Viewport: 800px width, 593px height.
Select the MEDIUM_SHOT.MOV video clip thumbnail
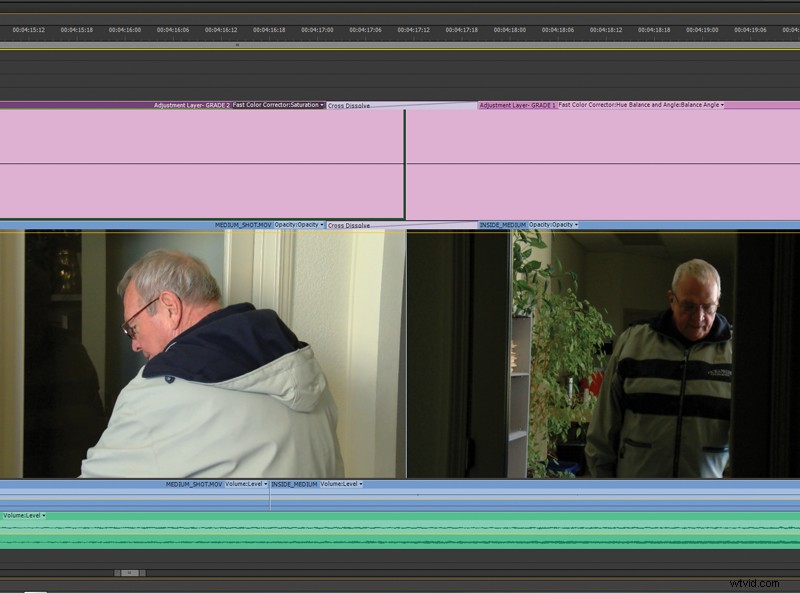click(x=200, y=350)
